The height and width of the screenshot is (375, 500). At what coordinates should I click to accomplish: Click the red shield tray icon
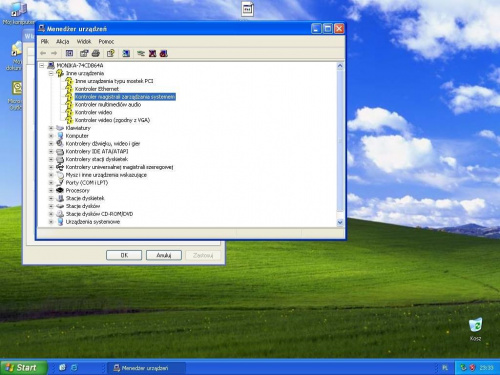[x=472, y=368]
